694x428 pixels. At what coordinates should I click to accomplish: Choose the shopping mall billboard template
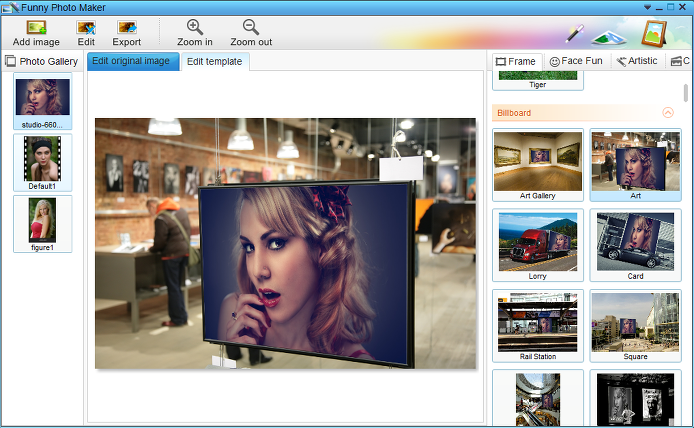coord(538,398)
